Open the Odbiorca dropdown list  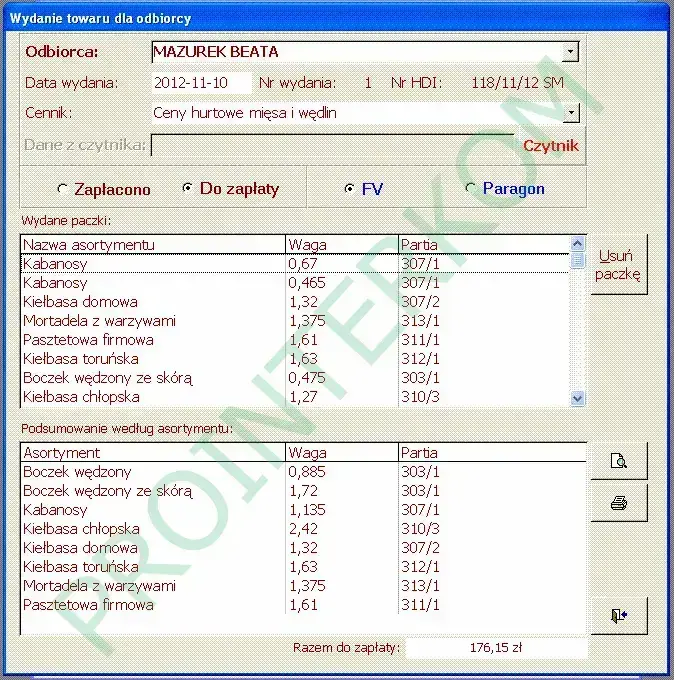[571, 52]
